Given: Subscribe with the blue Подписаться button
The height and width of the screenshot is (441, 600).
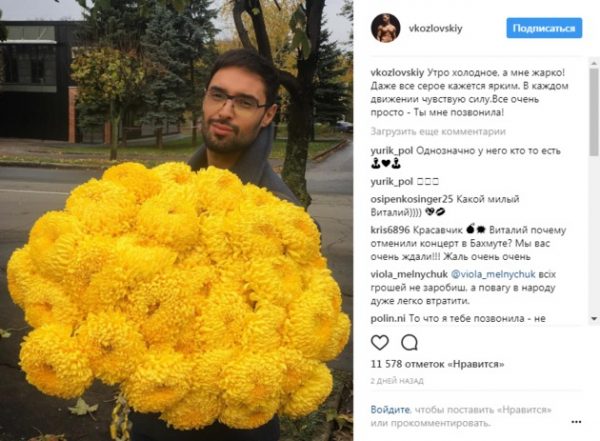Looking at the screenshot, I should (x=544, y=28).
